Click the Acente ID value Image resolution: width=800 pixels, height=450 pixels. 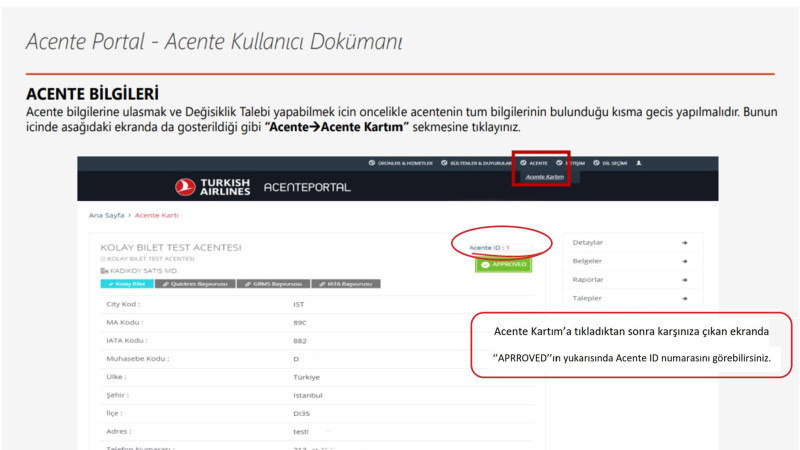508,248
